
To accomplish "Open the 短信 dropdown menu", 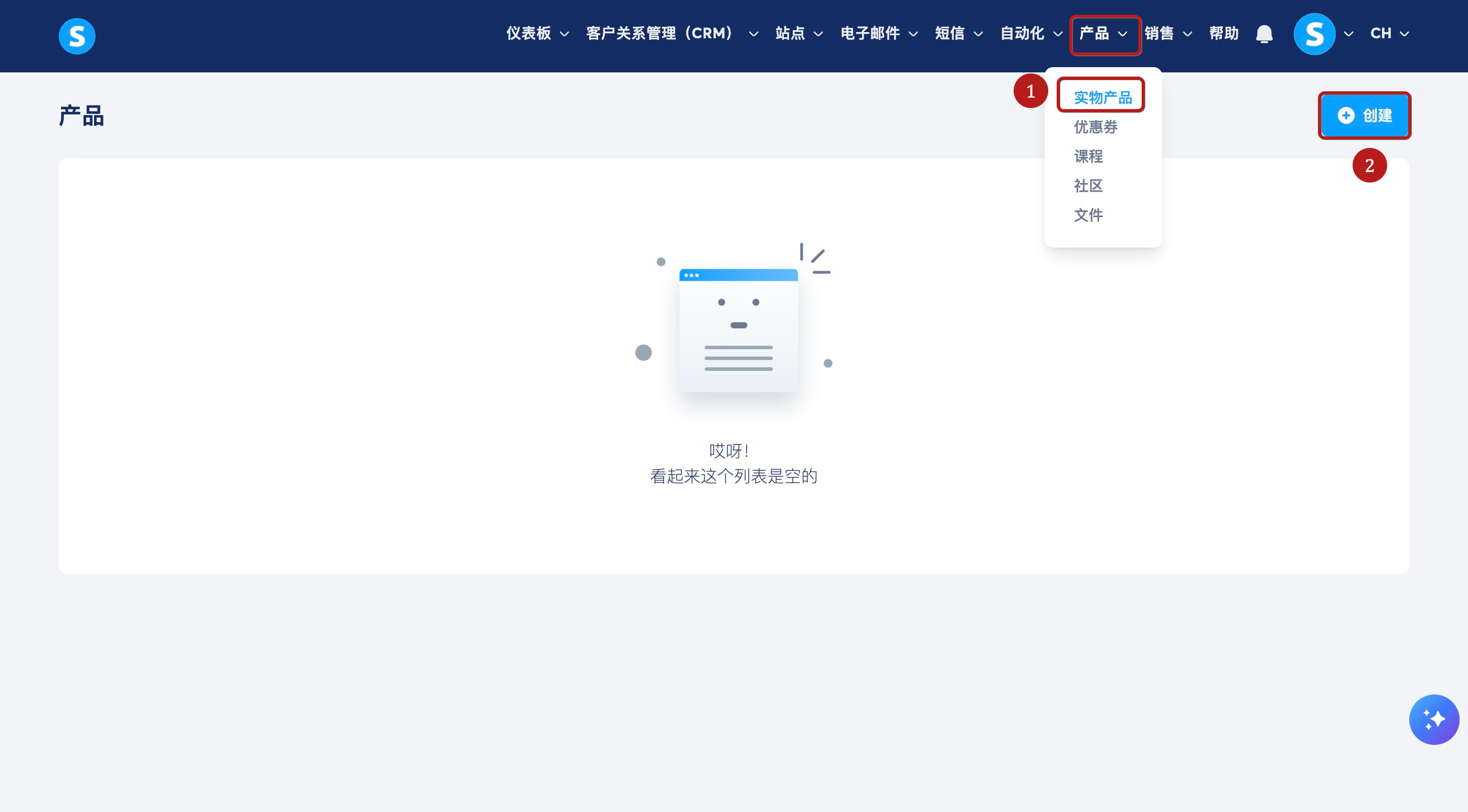I will pos(958,34).
